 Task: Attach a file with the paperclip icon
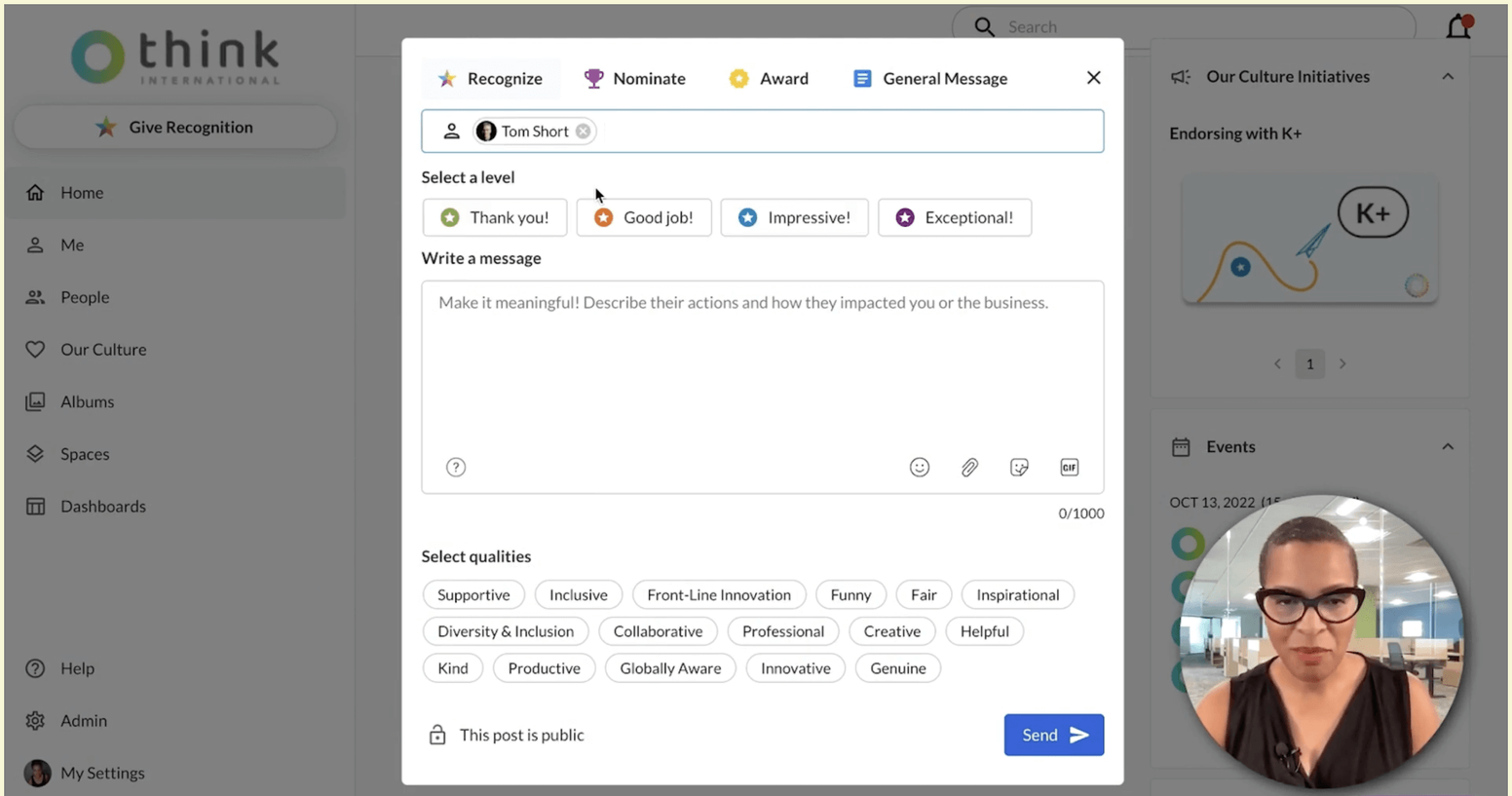(x=969, y=468)
